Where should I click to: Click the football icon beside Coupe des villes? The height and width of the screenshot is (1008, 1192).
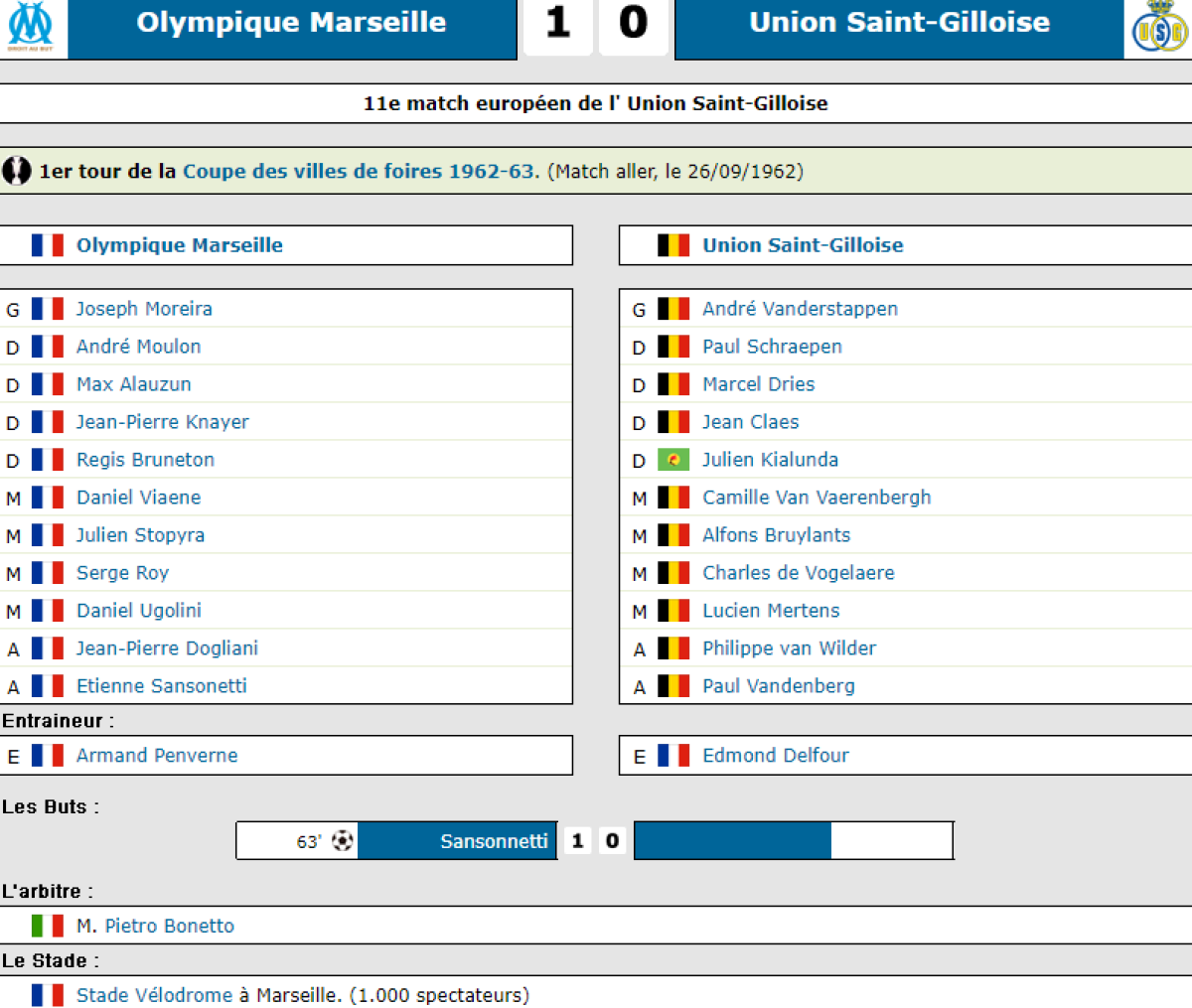point(17,171)
